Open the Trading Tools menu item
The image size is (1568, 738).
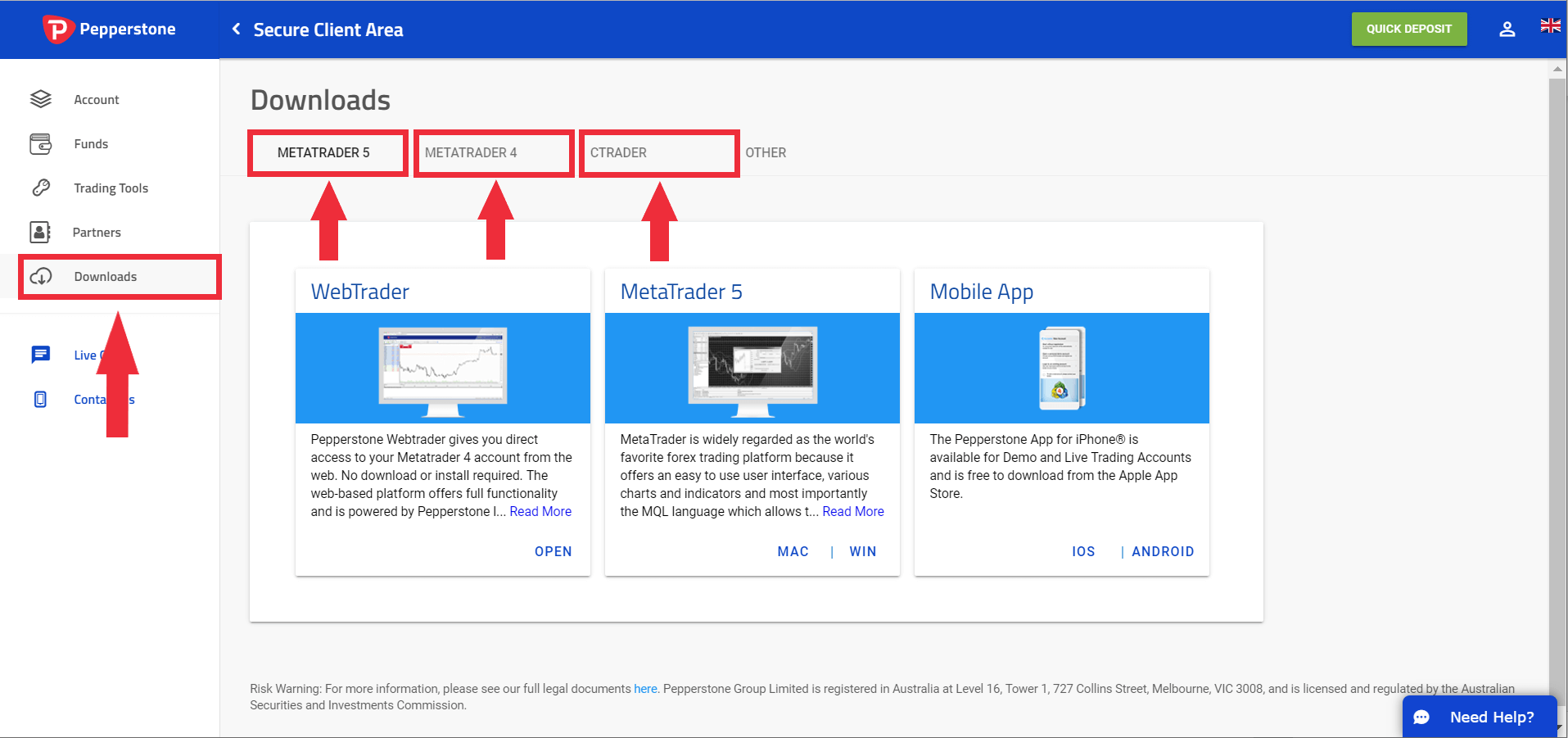pos(111,188)
